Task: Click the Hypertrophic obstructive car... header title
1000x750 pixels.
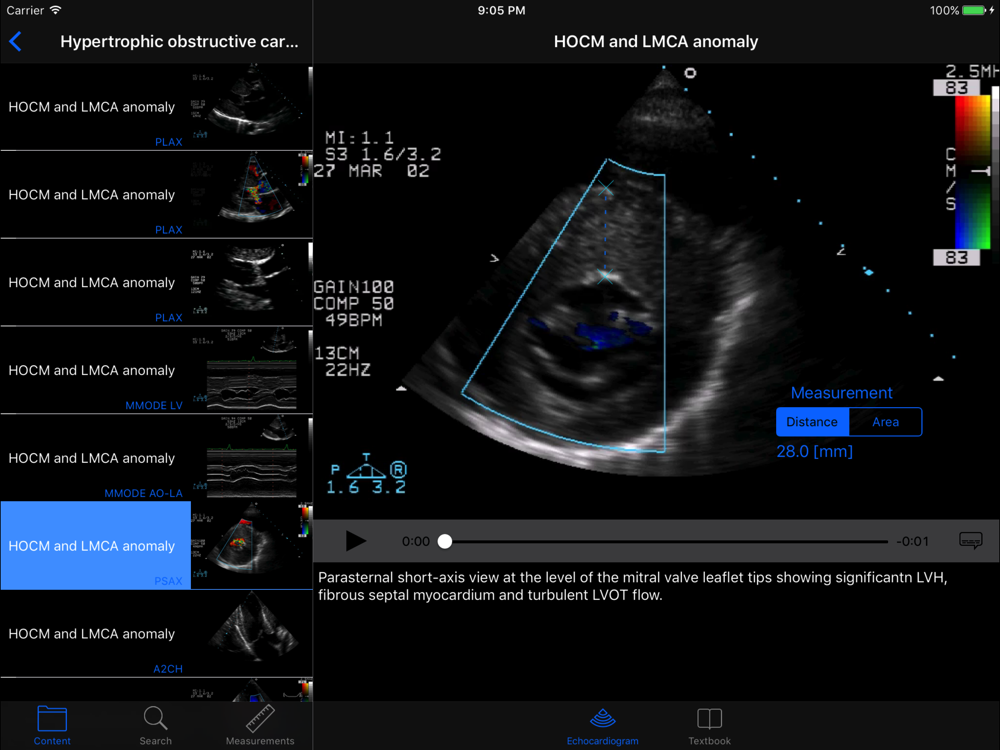Action: coord(179,41)
